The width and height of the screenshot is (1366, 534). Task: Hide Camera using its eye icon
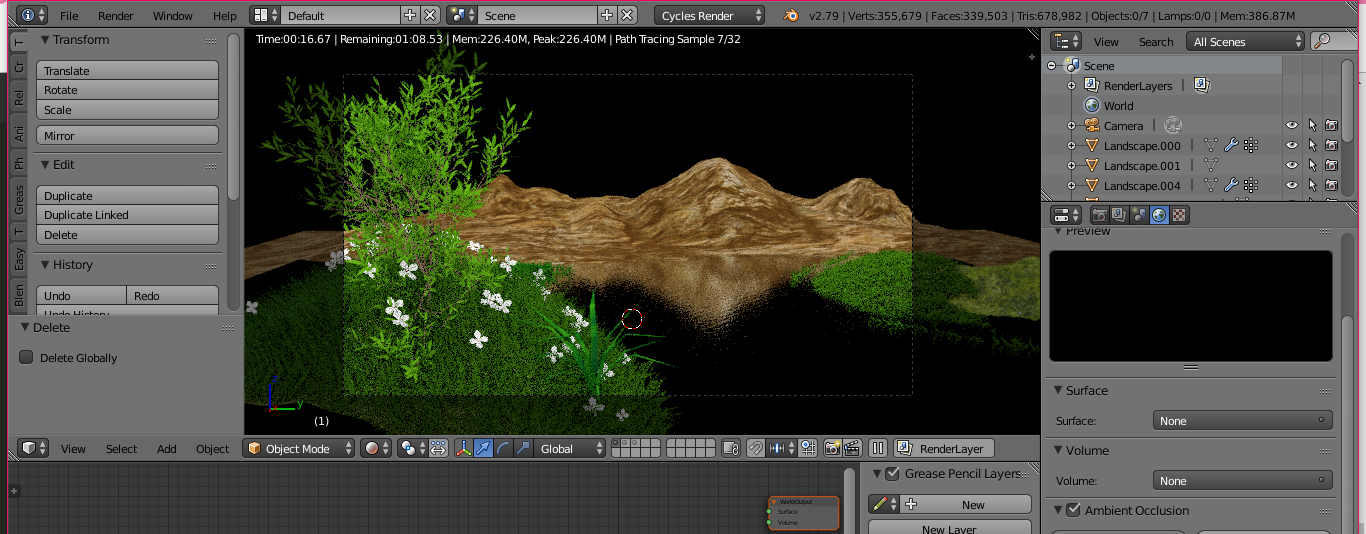1291,126
